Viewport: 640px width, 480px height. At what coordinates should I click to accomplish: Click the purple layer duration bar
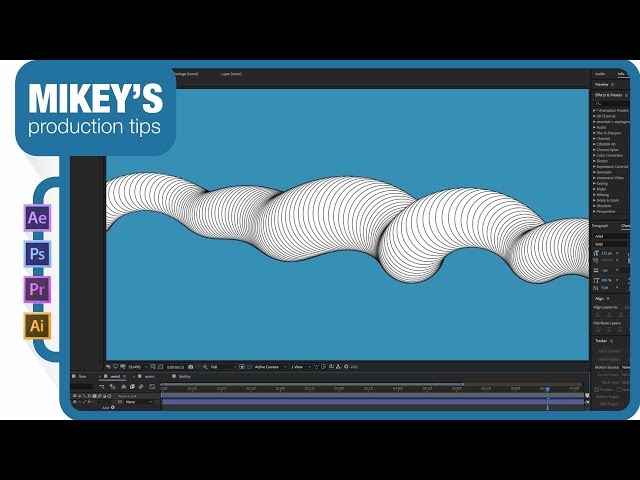[x=373, y=402]
